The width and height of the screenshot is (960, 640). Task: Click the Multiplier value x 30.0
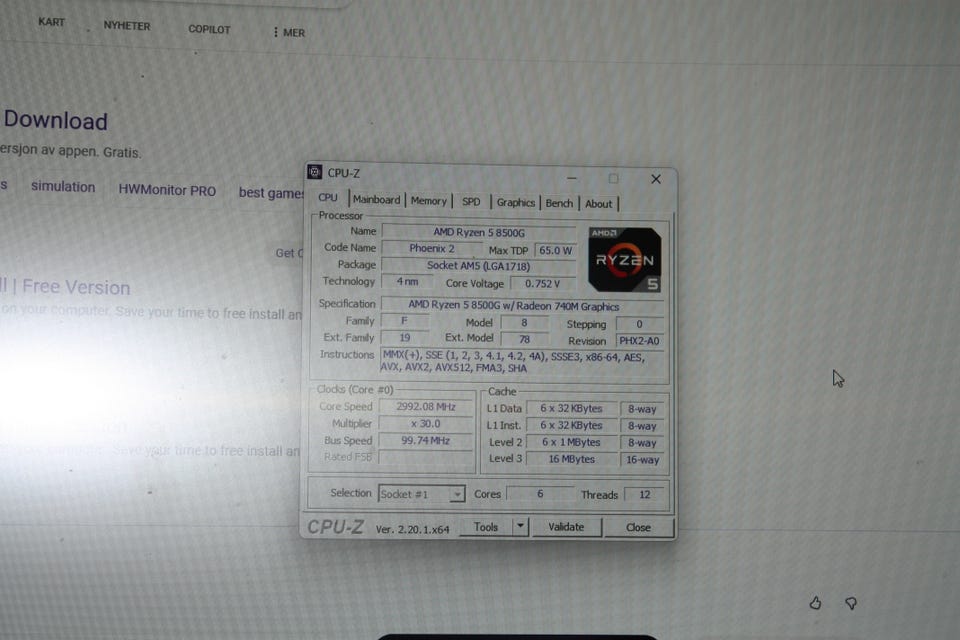pos(426,424)
